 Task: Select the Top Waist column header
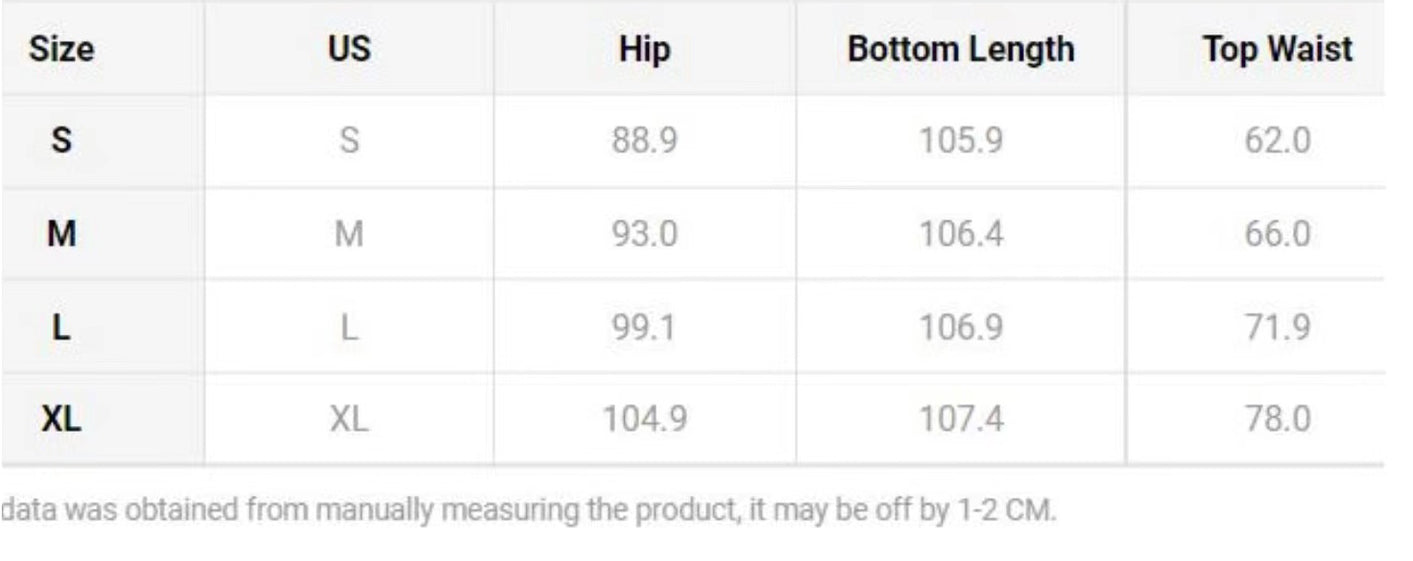(1277, 49)
